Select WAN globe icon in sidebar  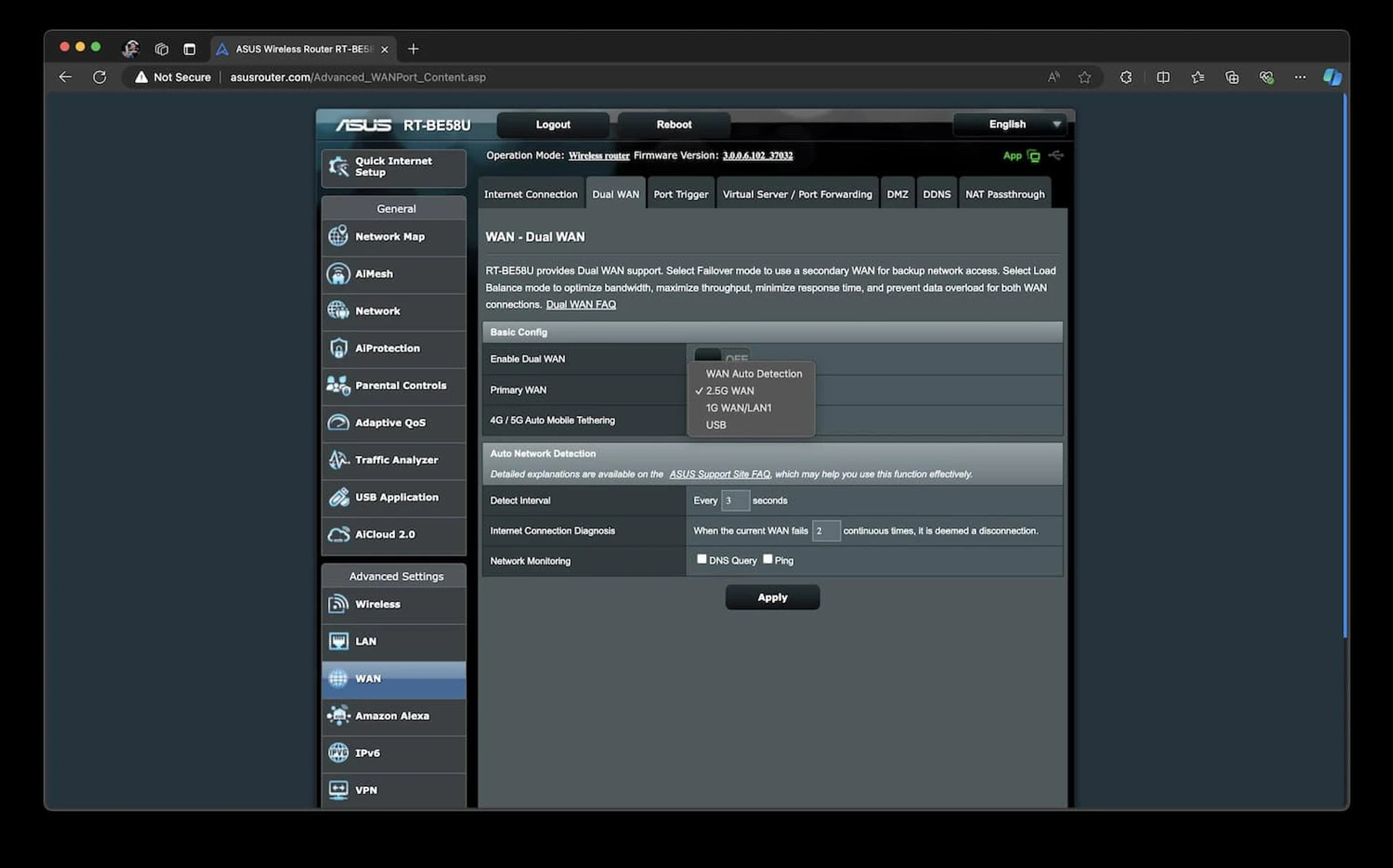[338, 678]
